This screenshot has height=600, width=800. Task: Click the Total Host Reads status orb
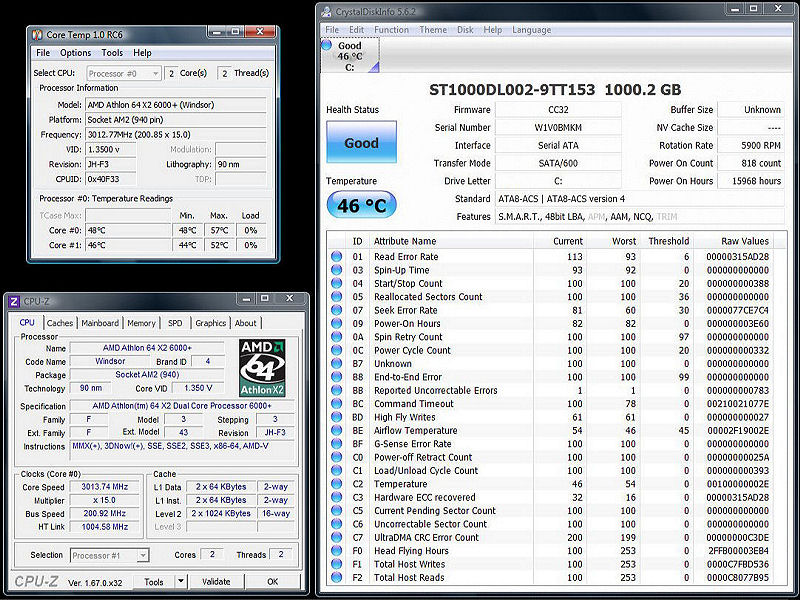click(x=337, y=577)
